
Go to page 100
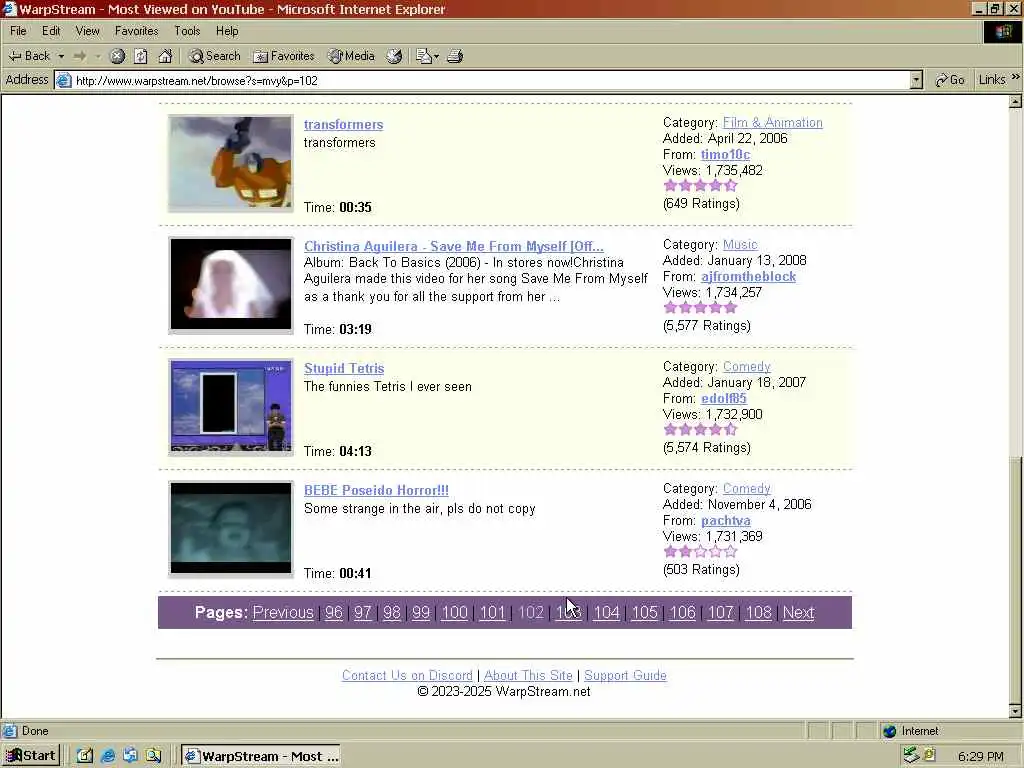click(455, 613)
